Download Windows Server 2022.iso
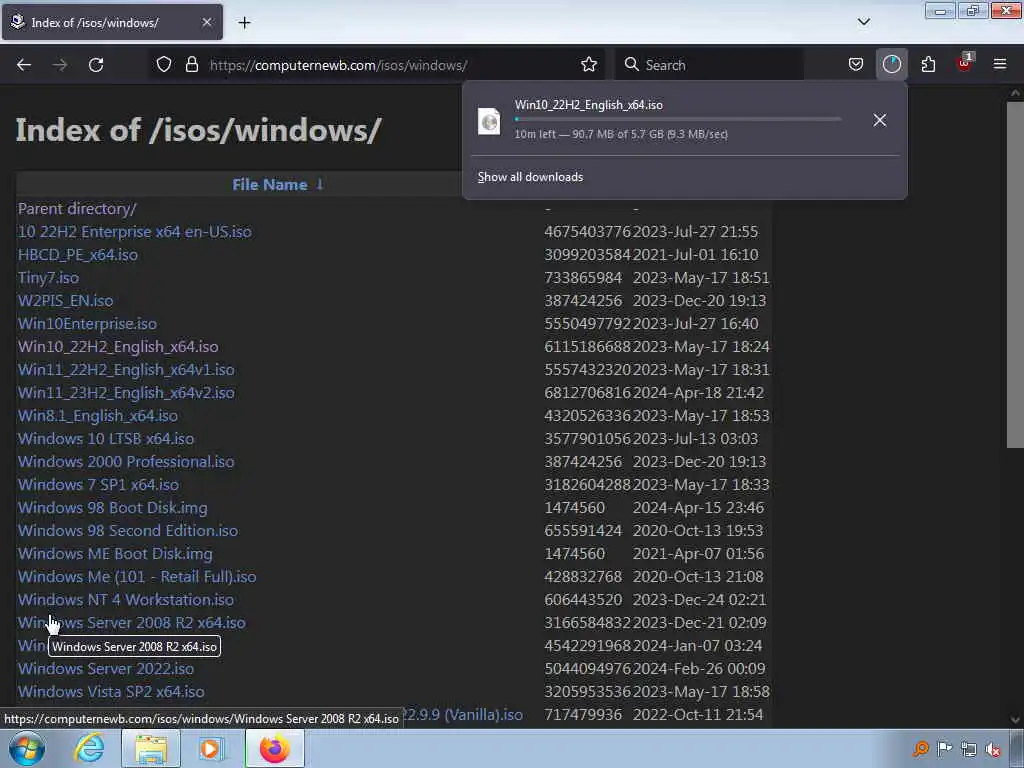The height and width of the screenshot is (768, 1024). tap(106, 669)
